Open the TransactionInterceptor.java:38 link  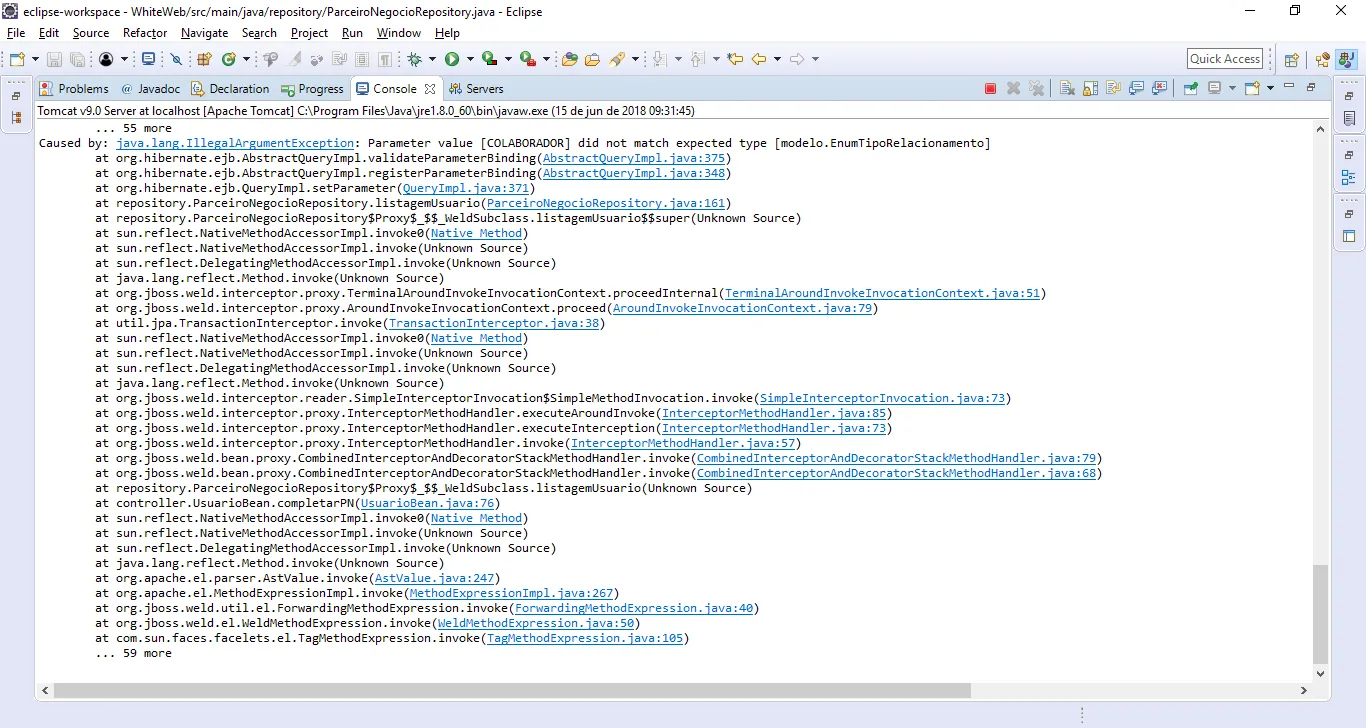(494, 323)
